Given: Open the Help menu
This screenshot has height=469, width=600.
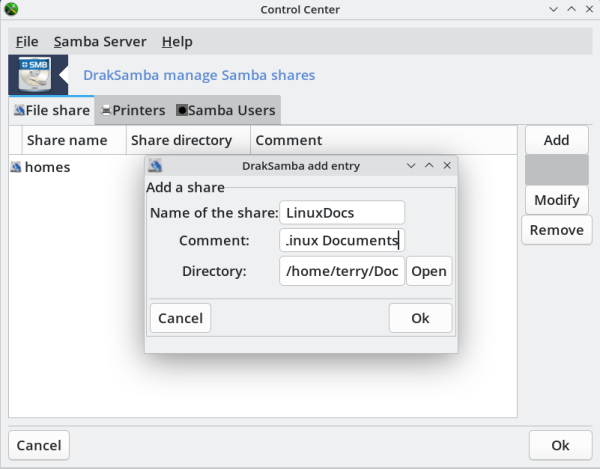Looking at the screenshot, I should (x=177, y=41).
